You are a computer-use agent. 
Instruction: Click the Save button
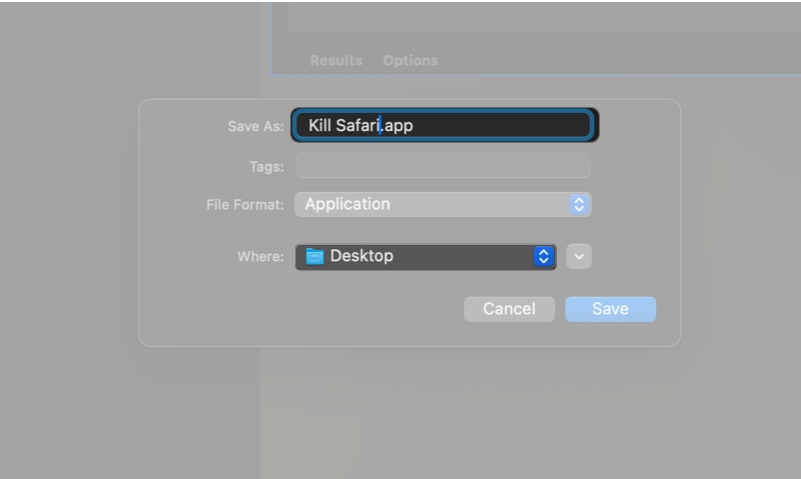pos(610,309)
